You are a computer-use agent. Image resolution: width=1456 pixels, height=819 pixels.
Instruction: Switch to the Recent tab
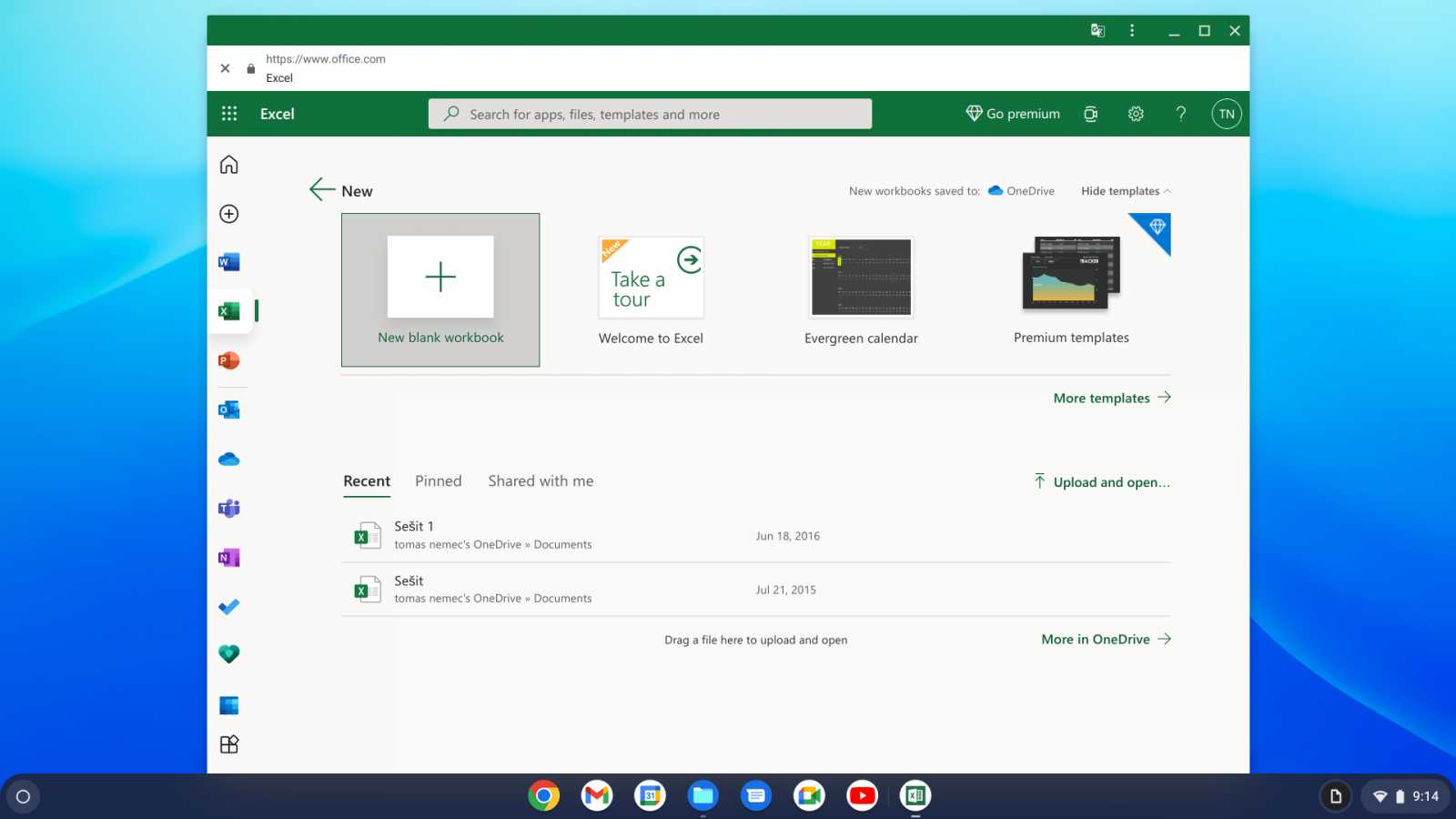(x=367, y=481)
